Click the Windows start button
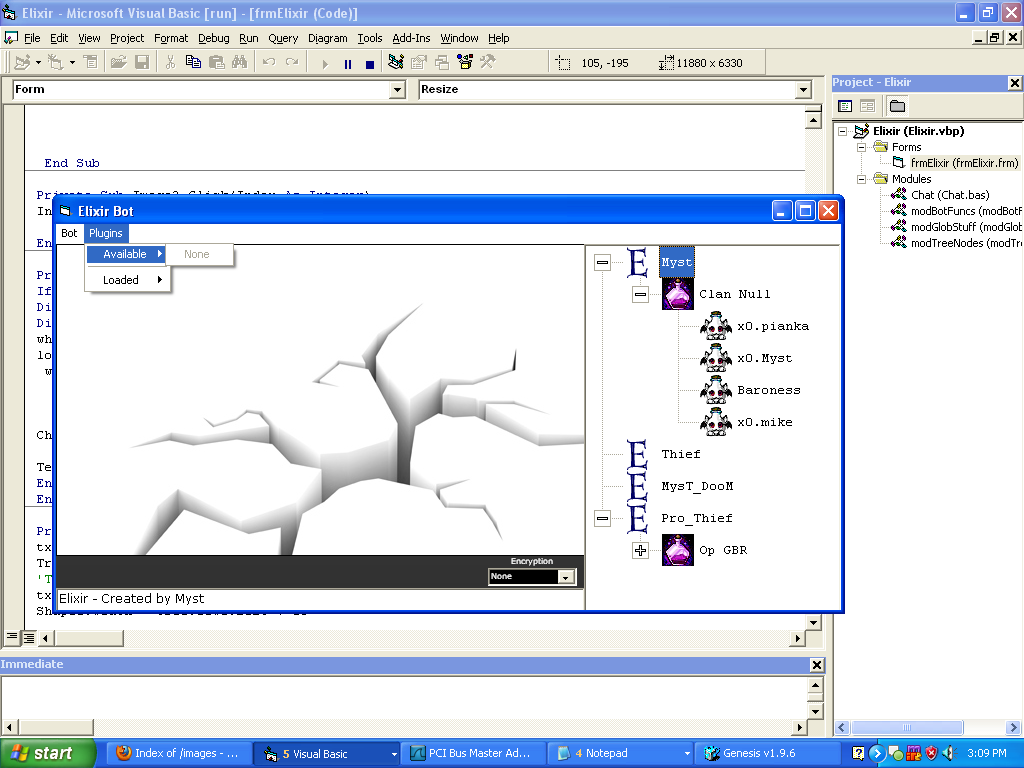Image resolution: width=1024 pixels, height=768 pixels. 48,753
